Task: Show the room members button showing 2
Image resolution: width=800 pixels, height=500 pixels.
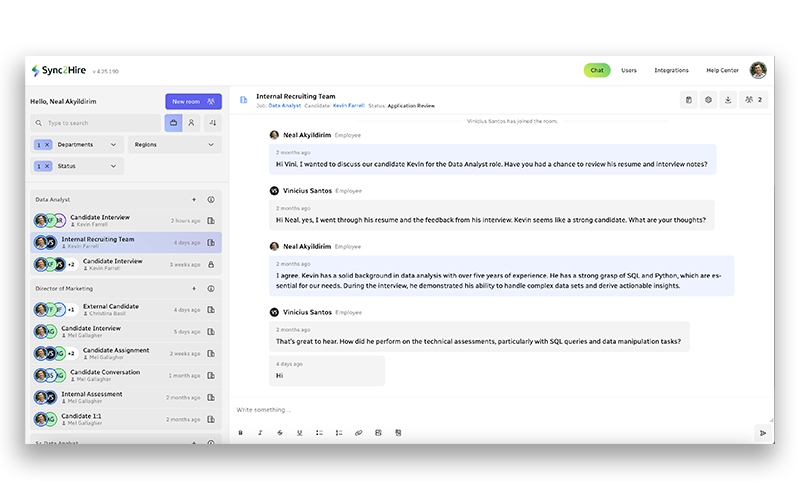Action: tap(754, 100)
